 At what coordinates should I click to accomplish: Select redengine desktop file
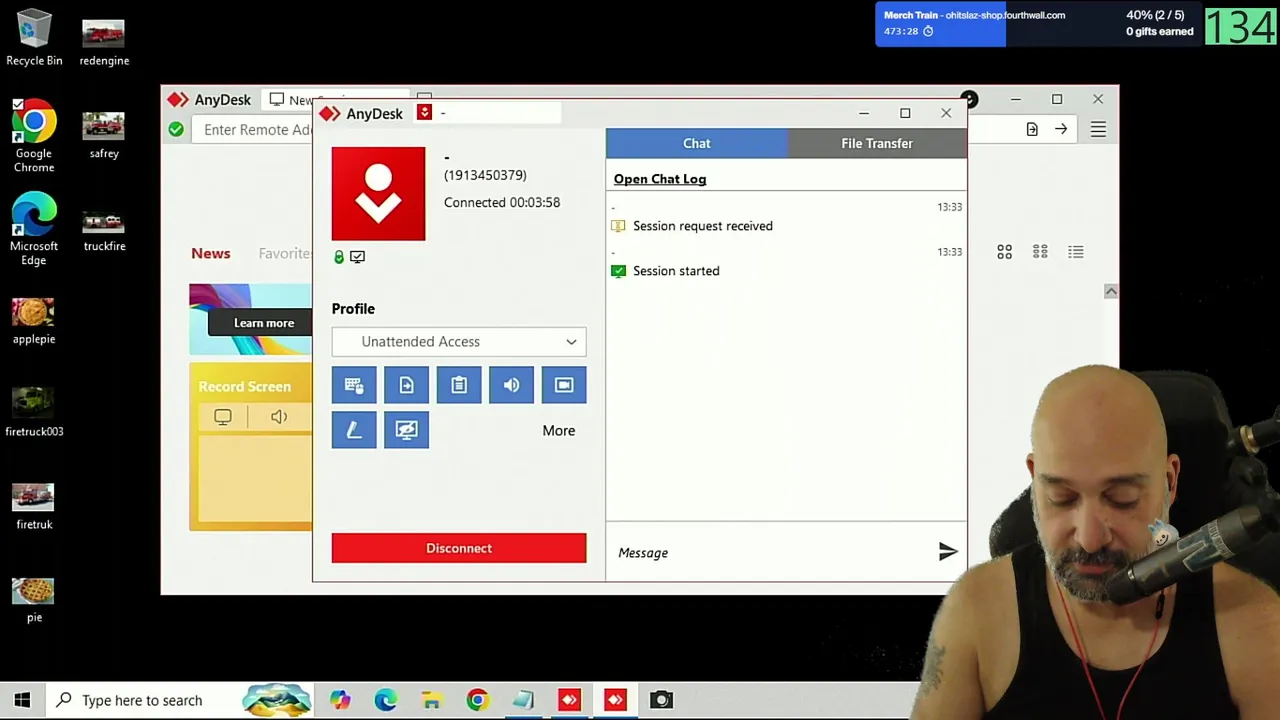[104, 43]
